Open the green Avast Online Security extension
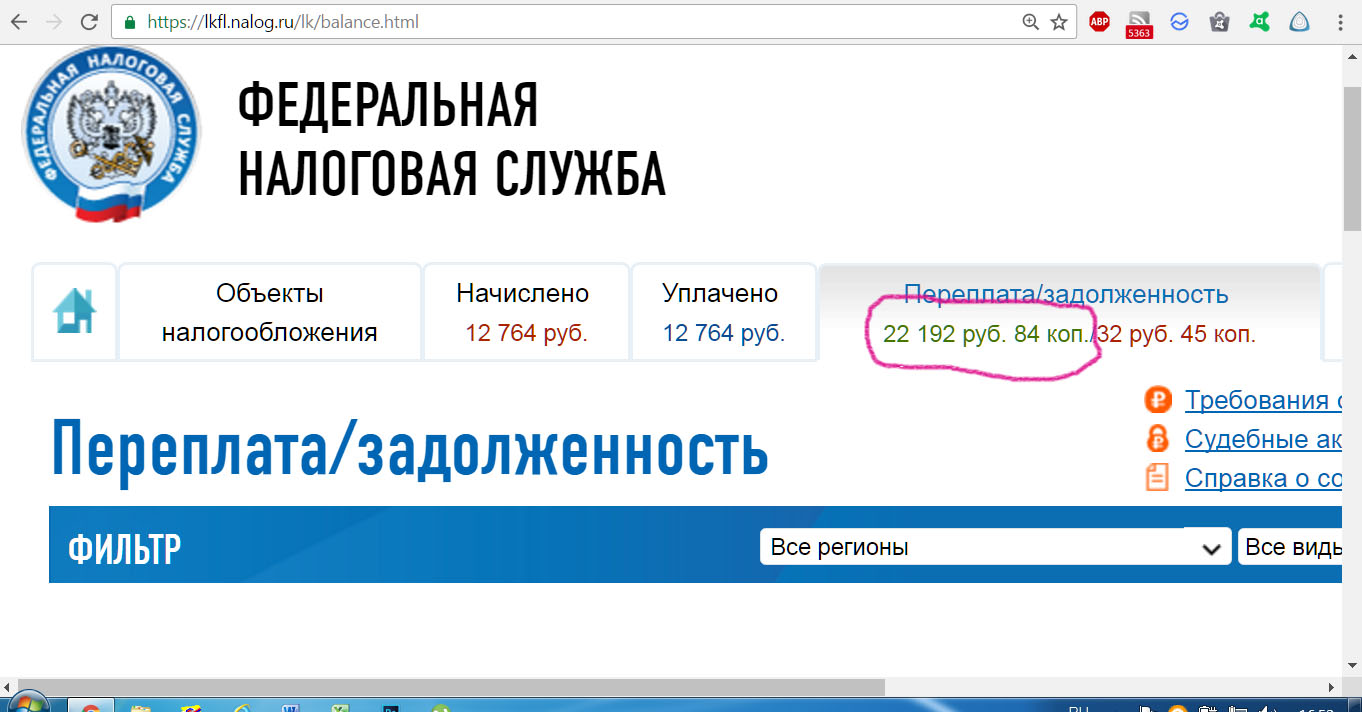The image size is (1362, 712). 1259,22
